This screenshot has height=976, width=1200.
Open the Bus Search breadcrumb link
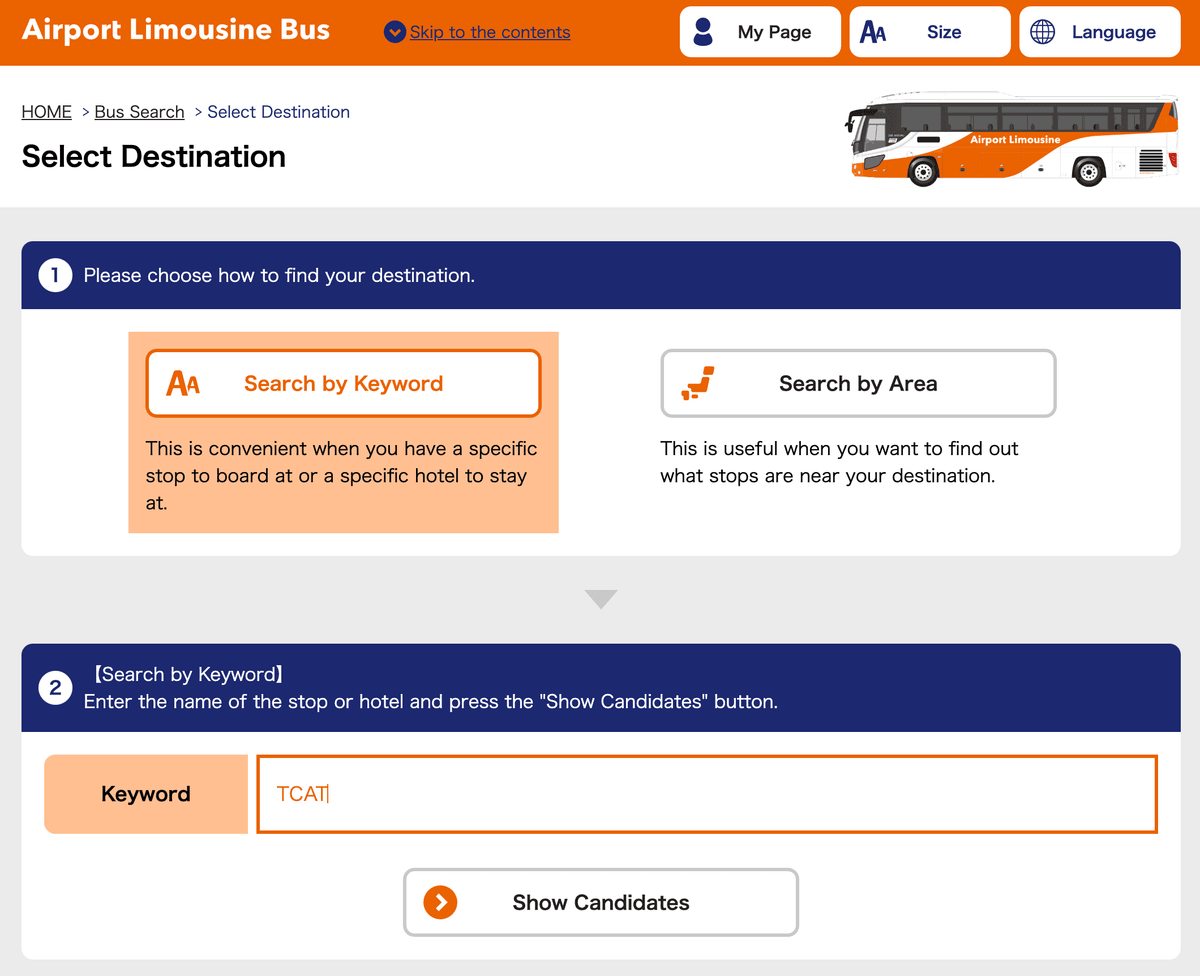(139, 112)
